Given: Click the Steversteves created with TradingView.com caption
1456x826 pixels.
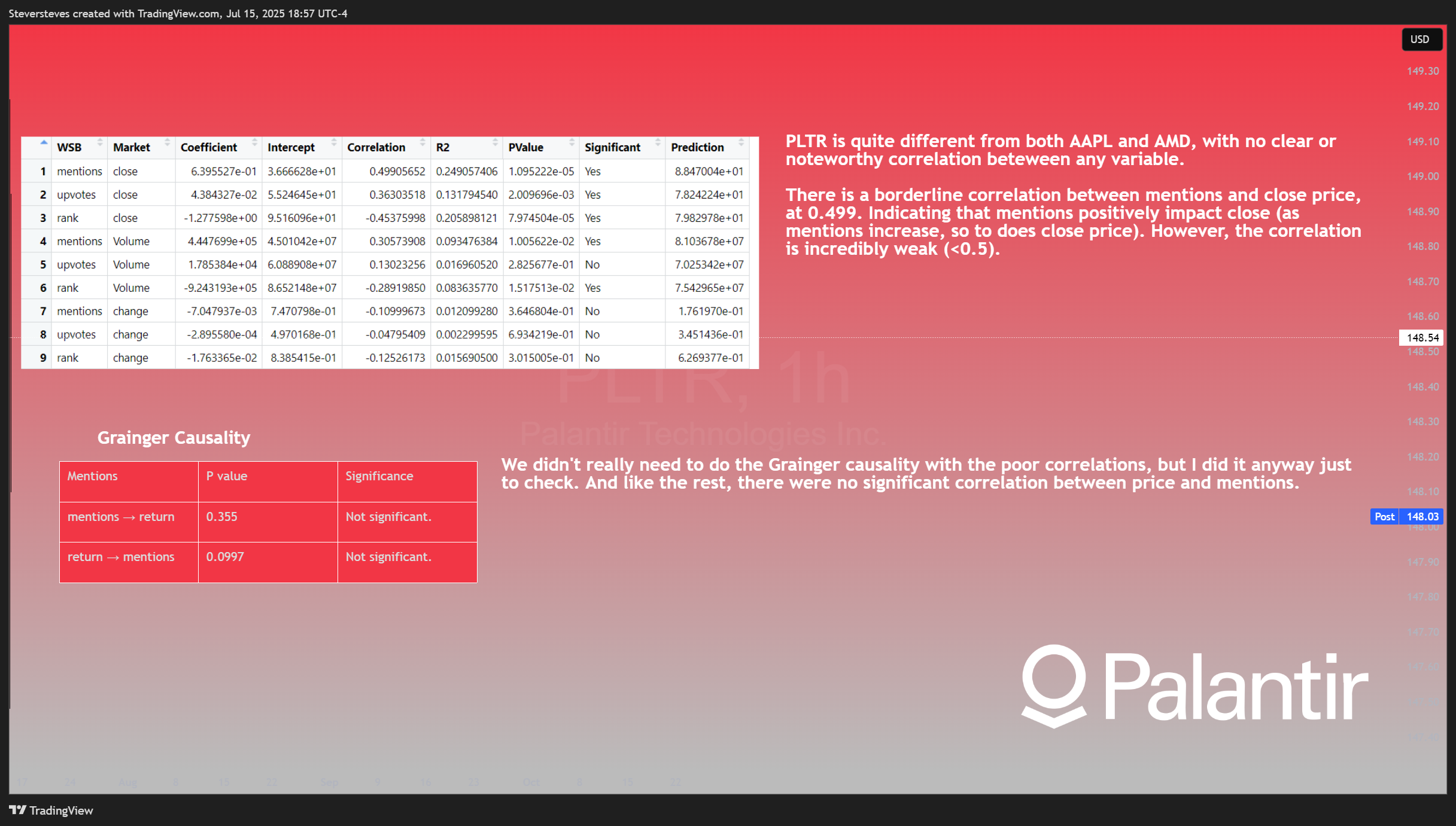Looking at the screenshot, I should tap(178, 14).
